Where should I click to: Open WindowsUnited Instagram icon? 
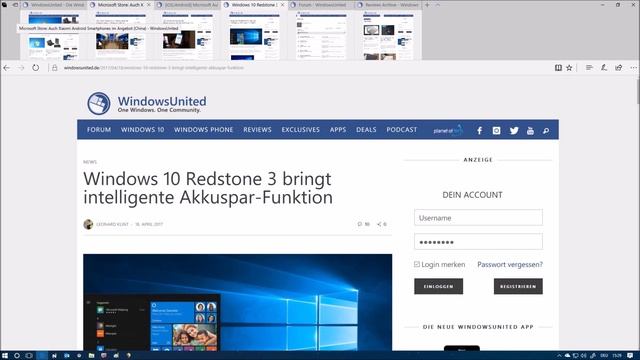(496, 130)
